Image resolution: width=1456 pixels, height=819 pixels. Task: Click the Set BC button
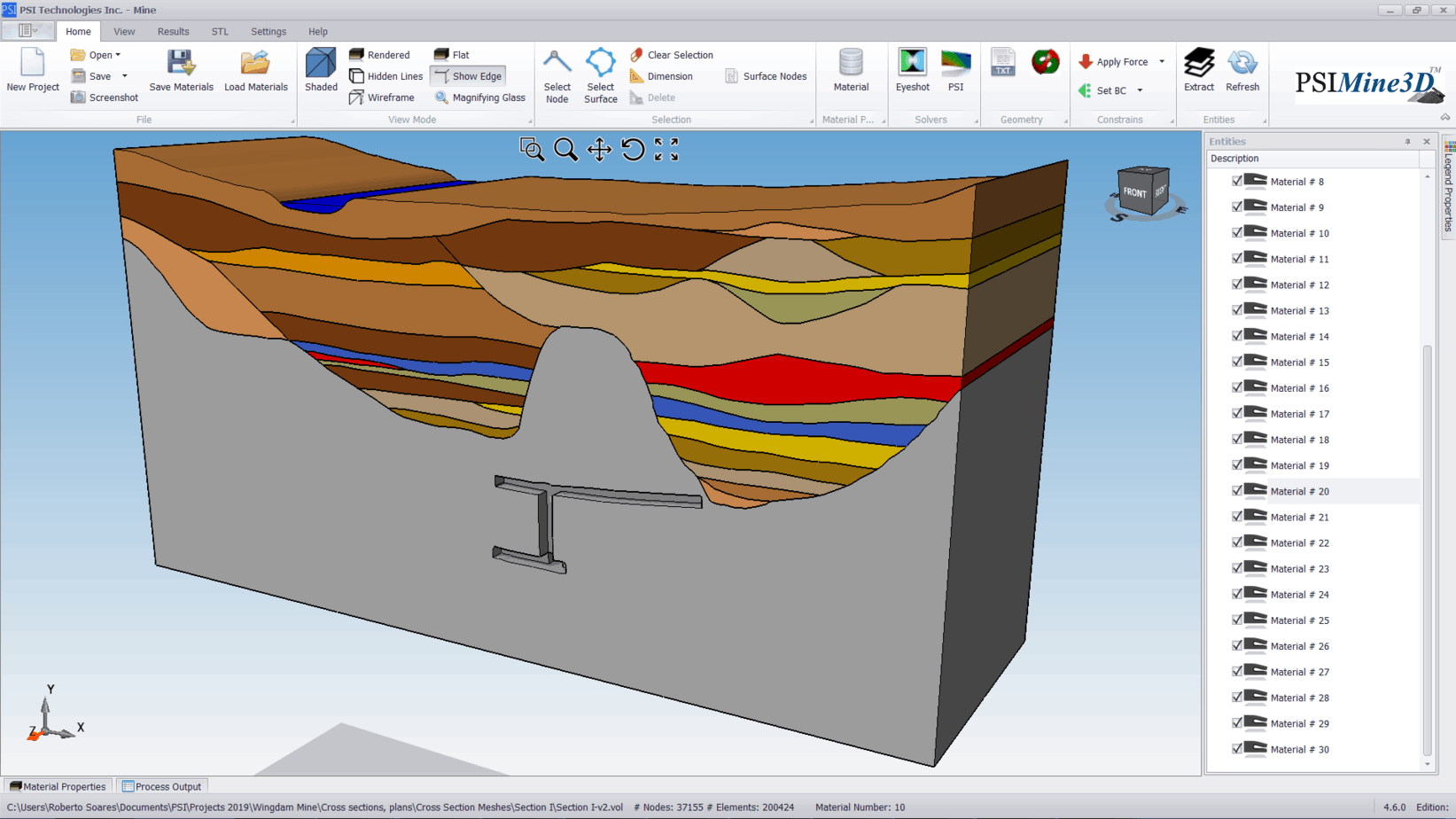coord(1103,90)
